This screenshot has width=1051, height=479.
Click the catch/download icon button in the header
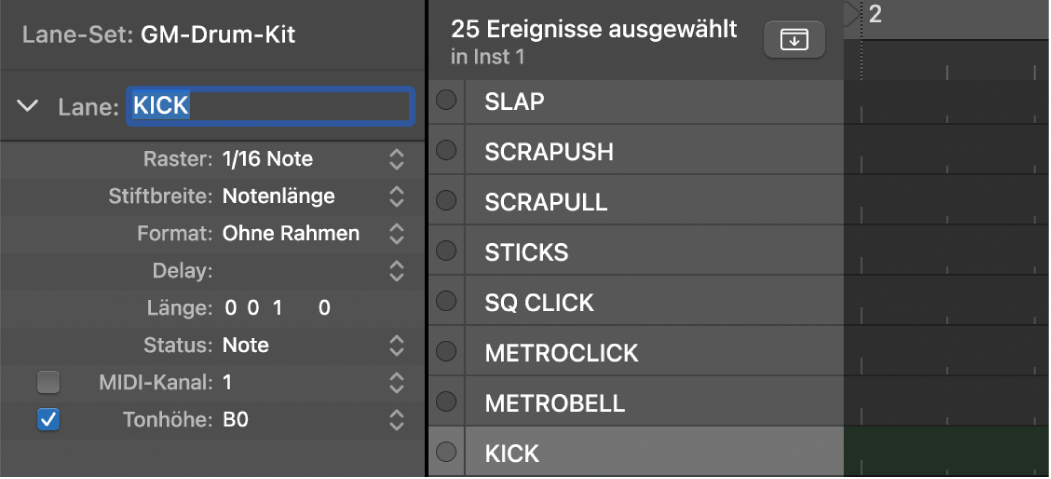(794, 40)
